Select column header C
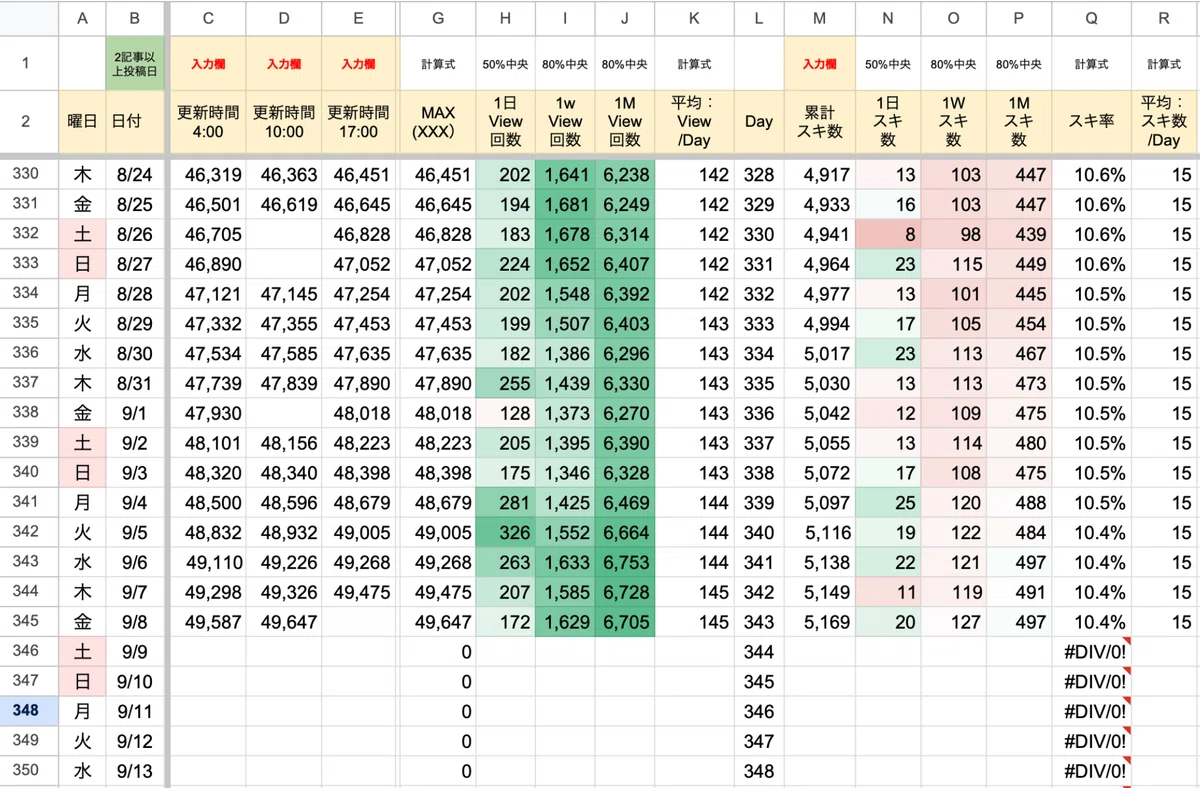 (208, 17)
